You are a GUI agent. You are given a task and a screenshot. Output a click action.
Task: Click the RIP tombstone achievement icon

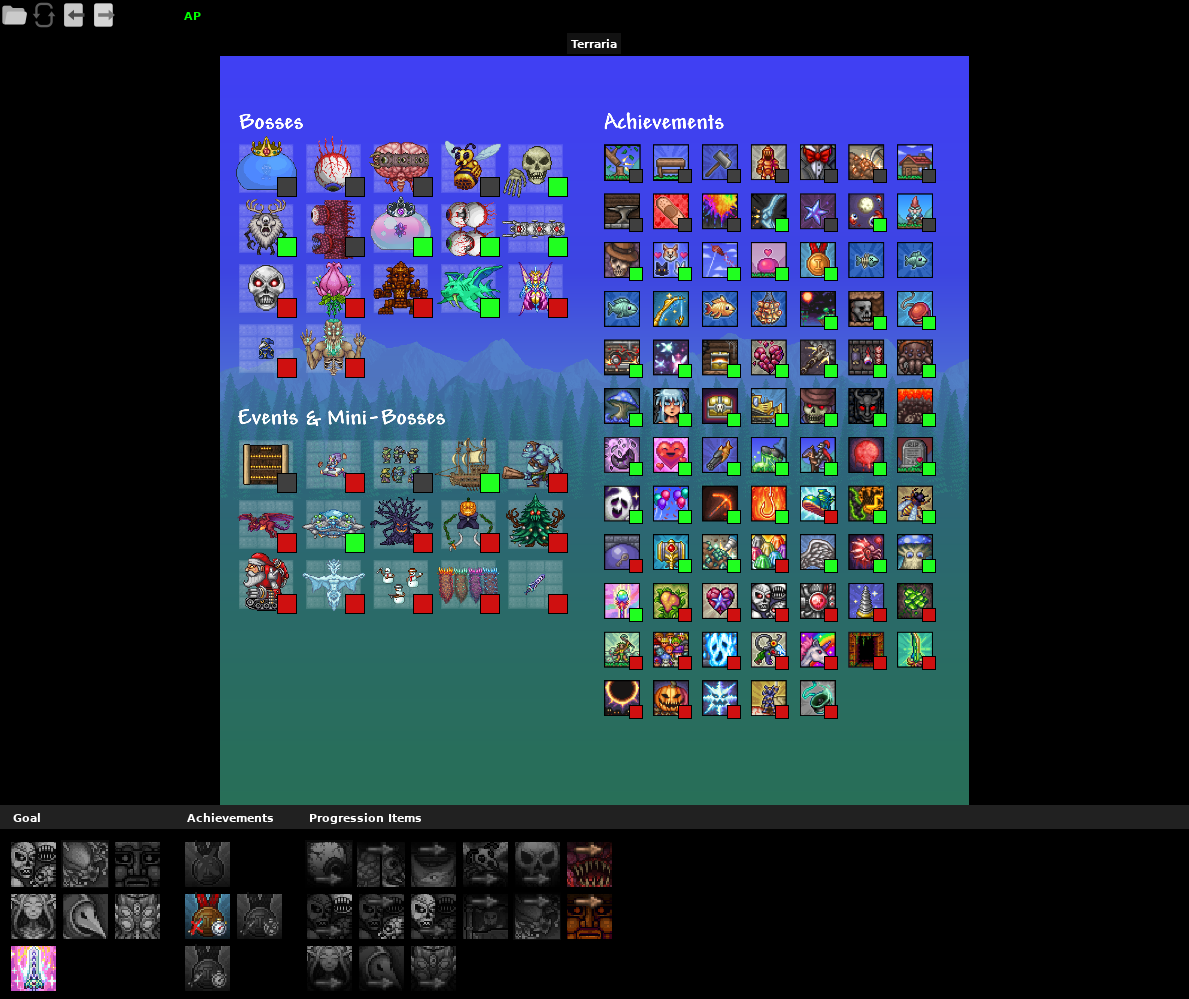click(915, 456)
